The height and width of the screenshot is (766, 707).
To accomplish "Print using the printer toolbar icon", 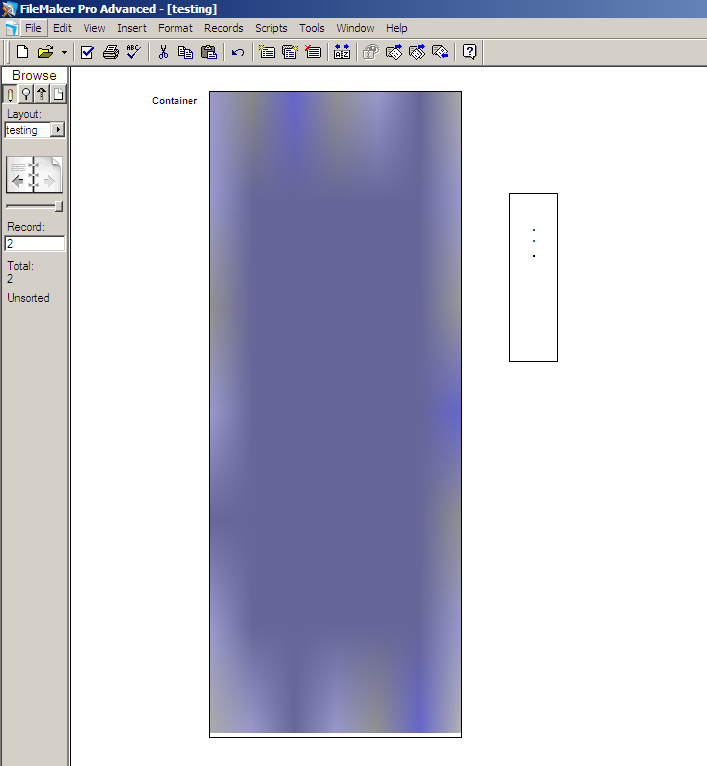I will [111, 52].
